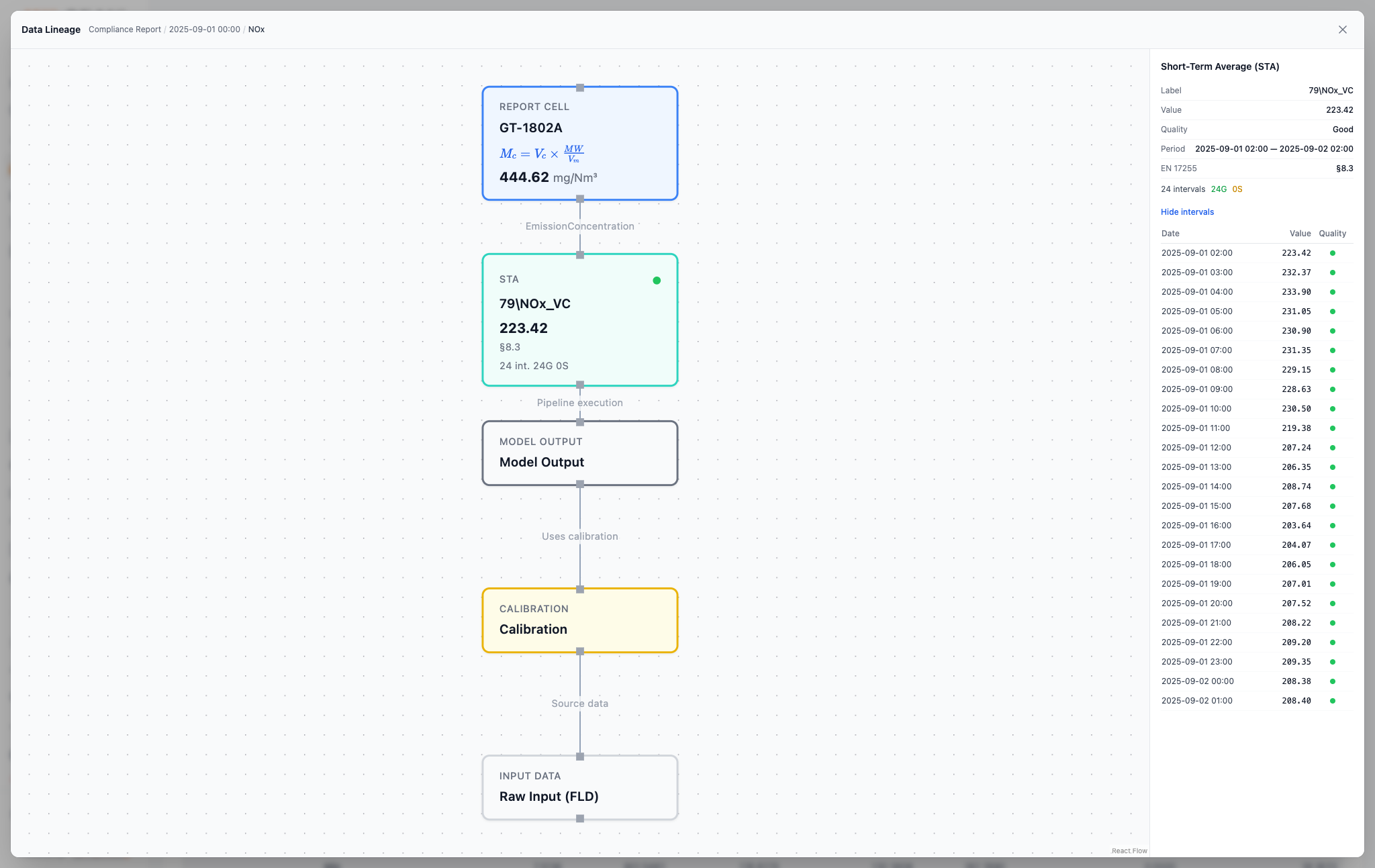Select the 2025-09-01 02:00 interval row
This screenshot has width=1375, height=868.
[x=1257, y=253]
